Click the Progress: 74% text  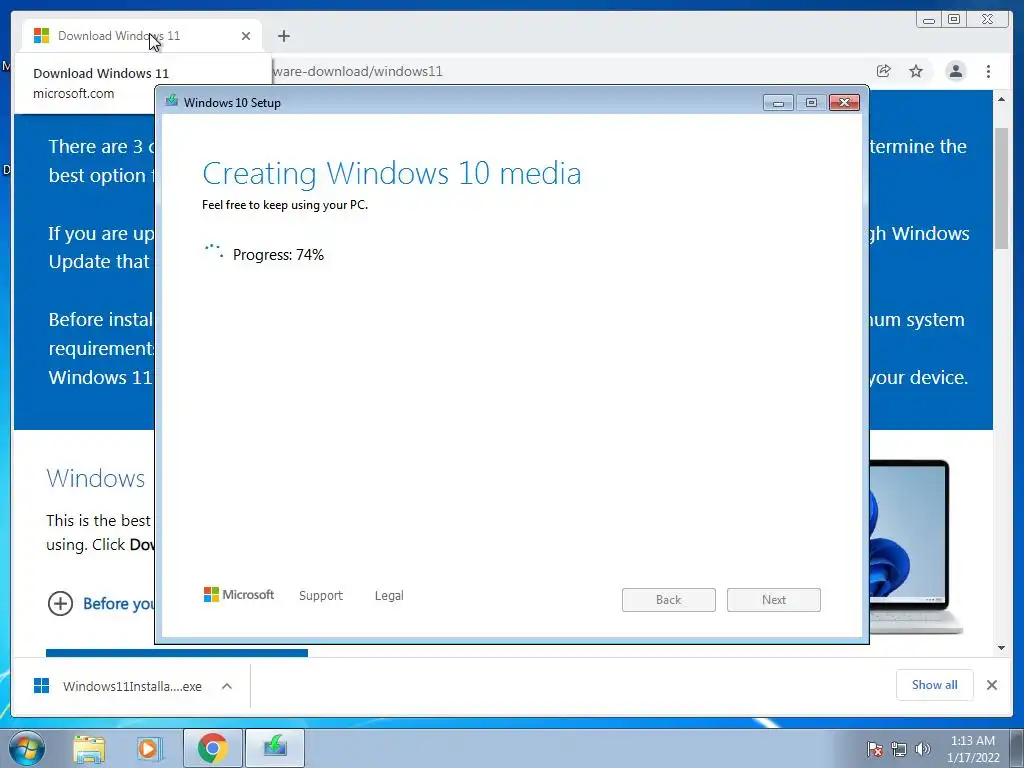tap(278, 255)
